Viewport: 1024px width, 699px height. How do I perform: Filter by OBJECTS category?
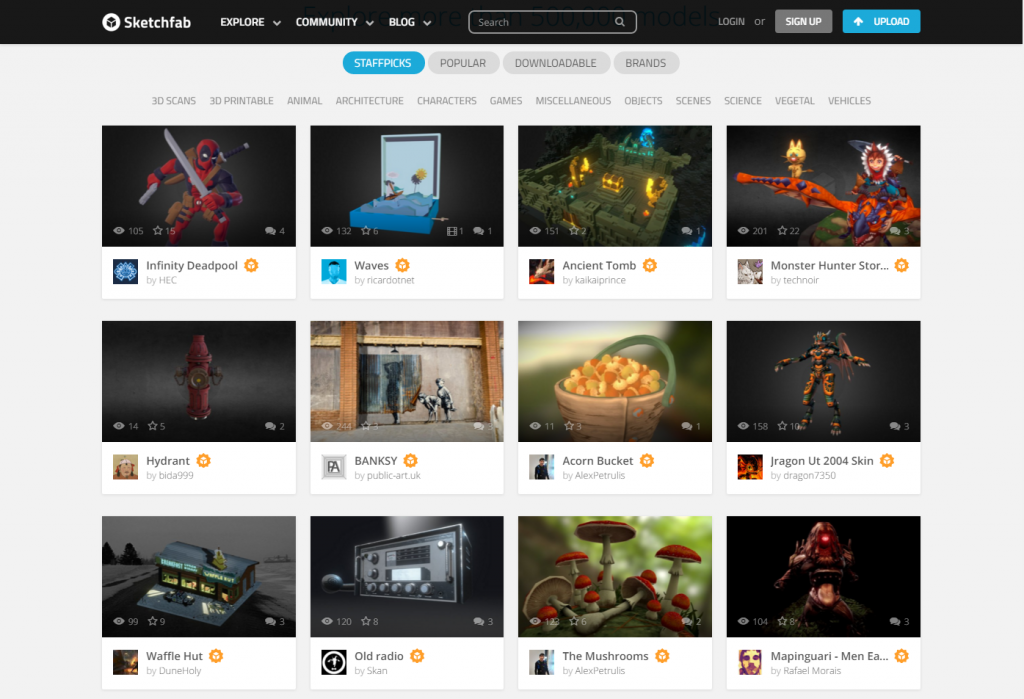point(643,101)
